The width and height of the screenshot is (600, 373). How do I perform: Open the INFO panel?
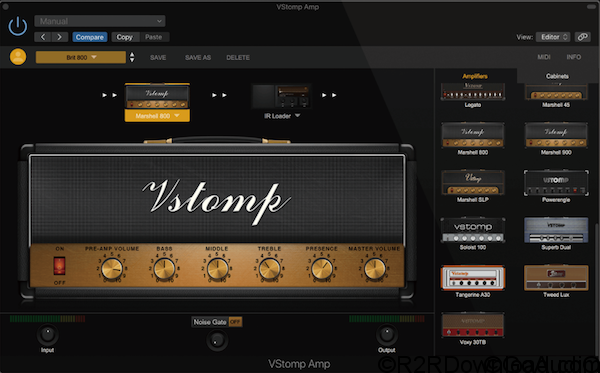coord(574,57)
